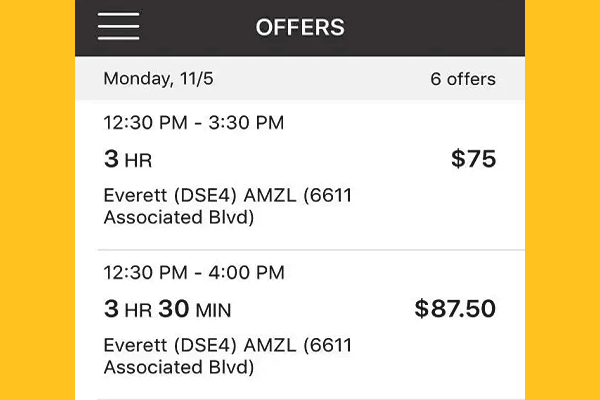Click the yellow margin left of the app

37,200
